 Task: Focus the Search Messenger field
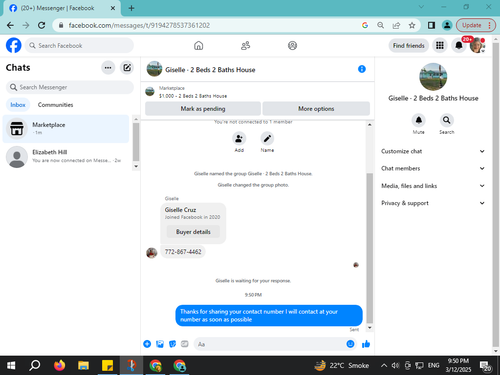pos(70,87)
